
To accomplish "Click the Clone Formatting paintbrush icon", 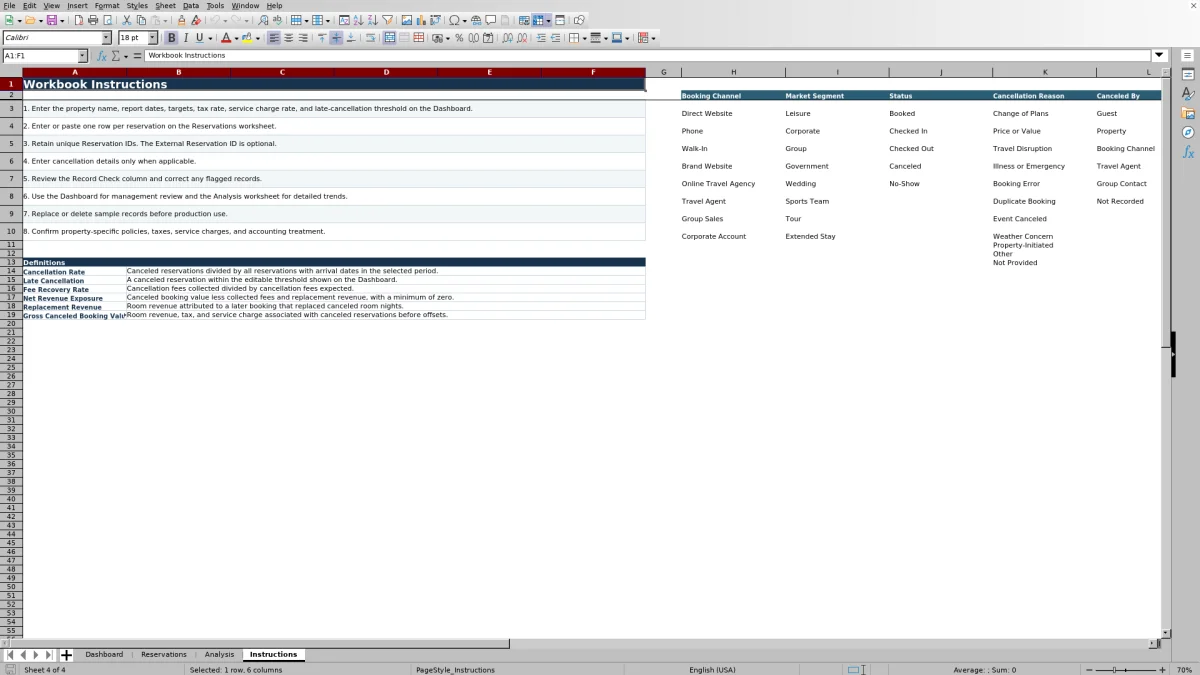I will pos(181,20).
